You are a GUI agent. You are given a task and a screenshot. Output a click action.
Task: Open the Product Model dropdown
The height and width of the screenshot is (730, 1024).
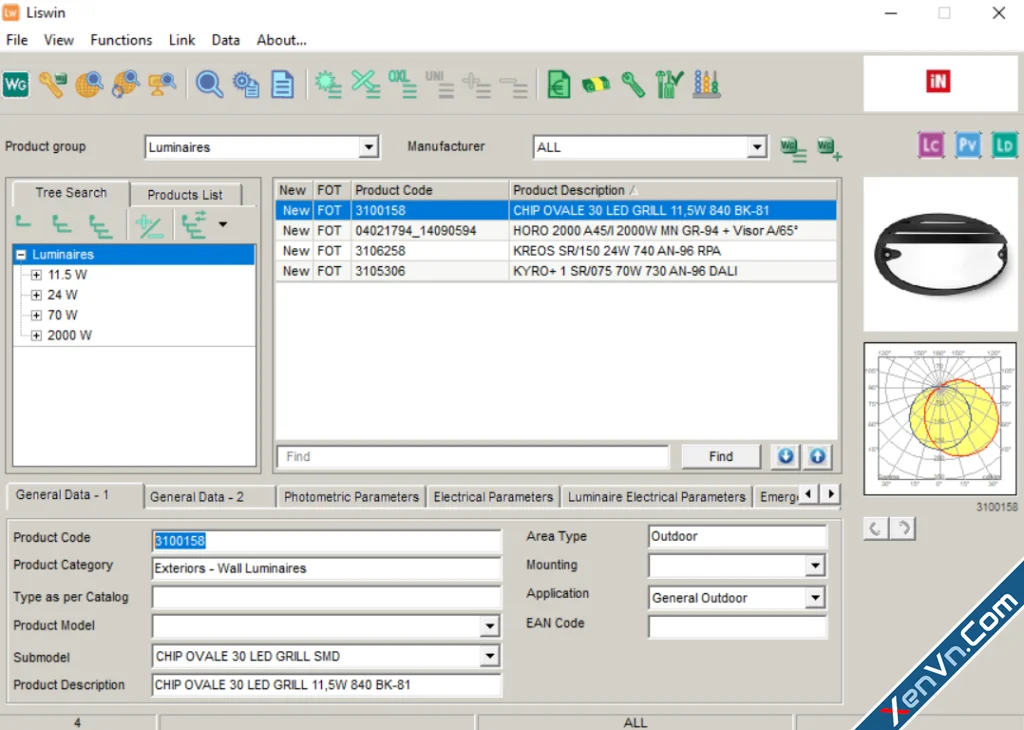point(489,627)
